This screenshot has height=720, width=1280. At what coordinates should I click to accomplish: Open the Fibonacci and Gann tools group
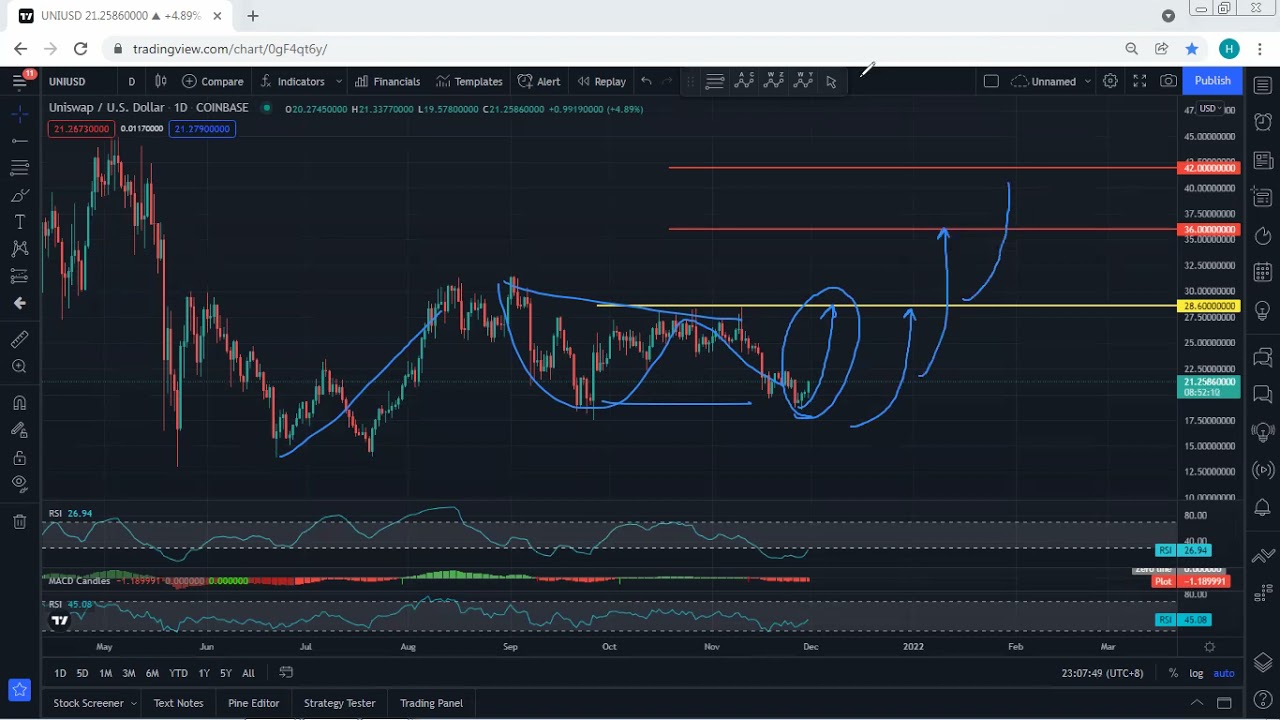pyautogui.click(x=19, y=168)
